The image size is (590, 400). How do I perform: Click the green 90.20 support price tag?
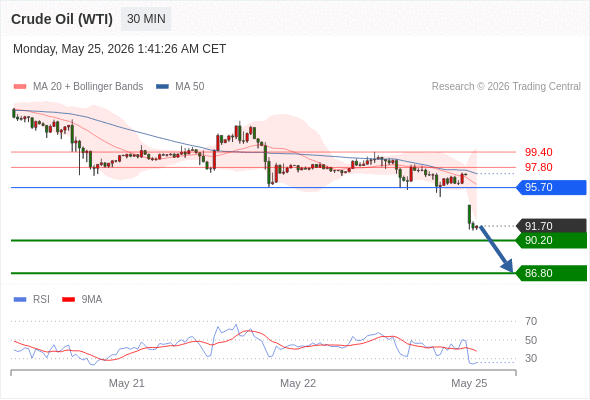click(x=551, y=240)
